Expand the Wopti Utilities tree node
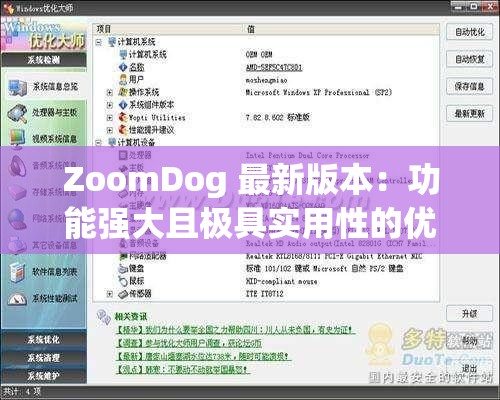 click(x=109, y=117)
